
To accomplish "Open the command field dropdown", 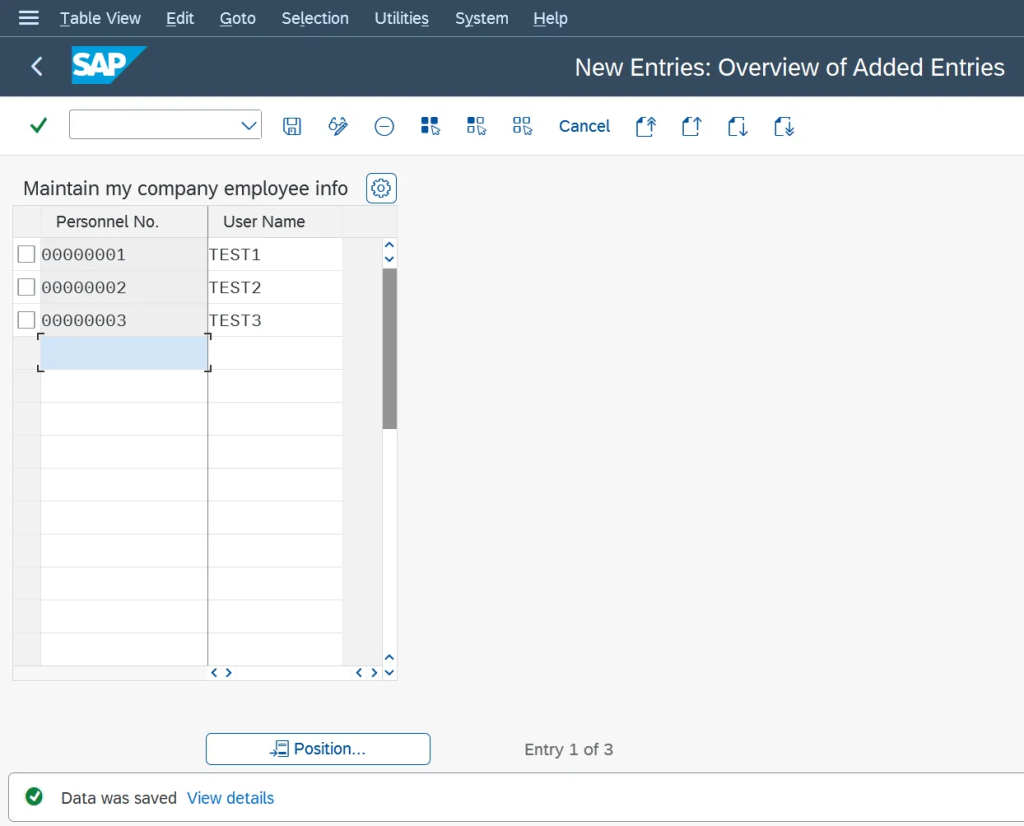I will click(x=249, y=126).
